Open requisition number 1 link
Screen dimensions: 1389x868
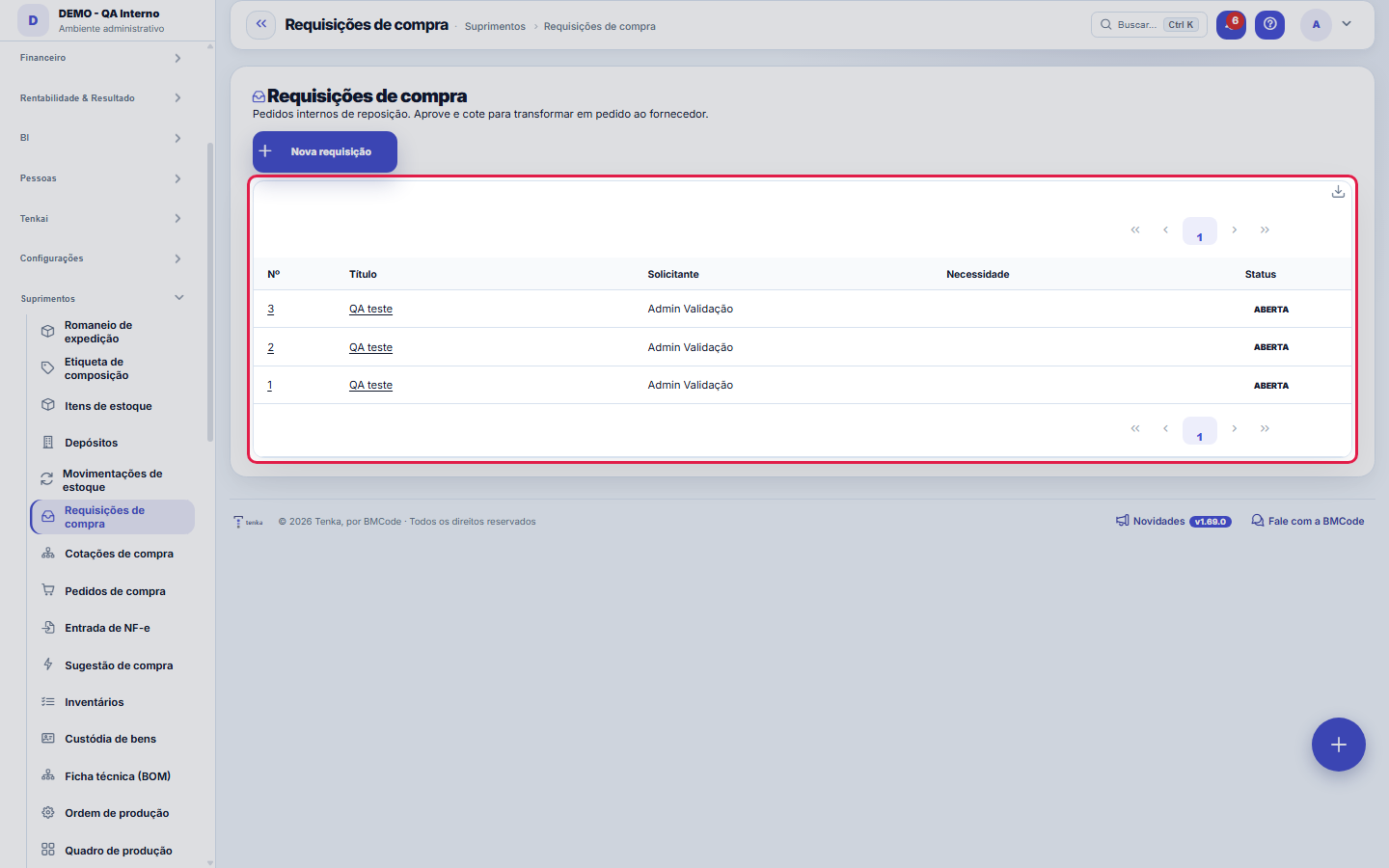270,385
